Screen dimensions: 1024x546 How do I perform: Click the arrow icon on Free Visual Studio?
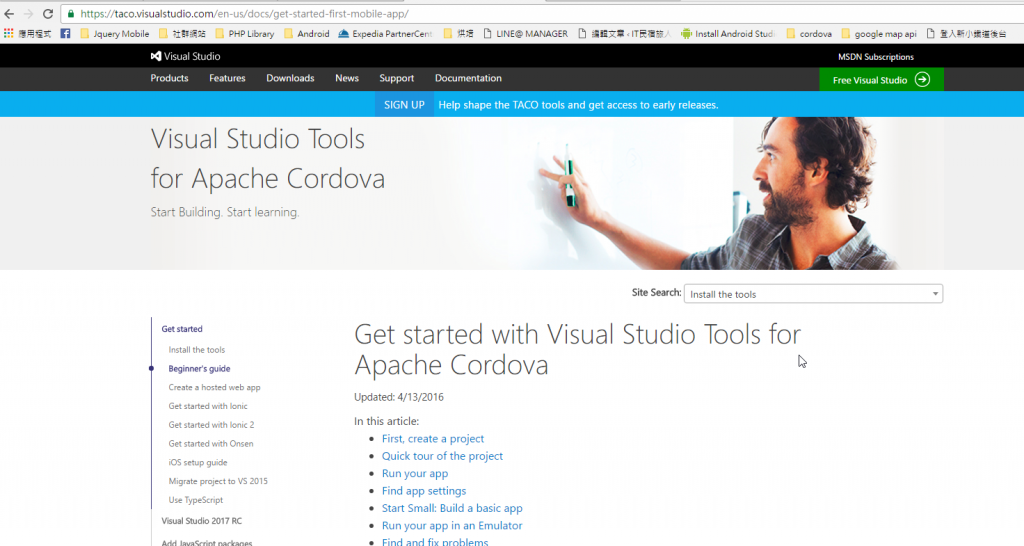click(922, 80)
